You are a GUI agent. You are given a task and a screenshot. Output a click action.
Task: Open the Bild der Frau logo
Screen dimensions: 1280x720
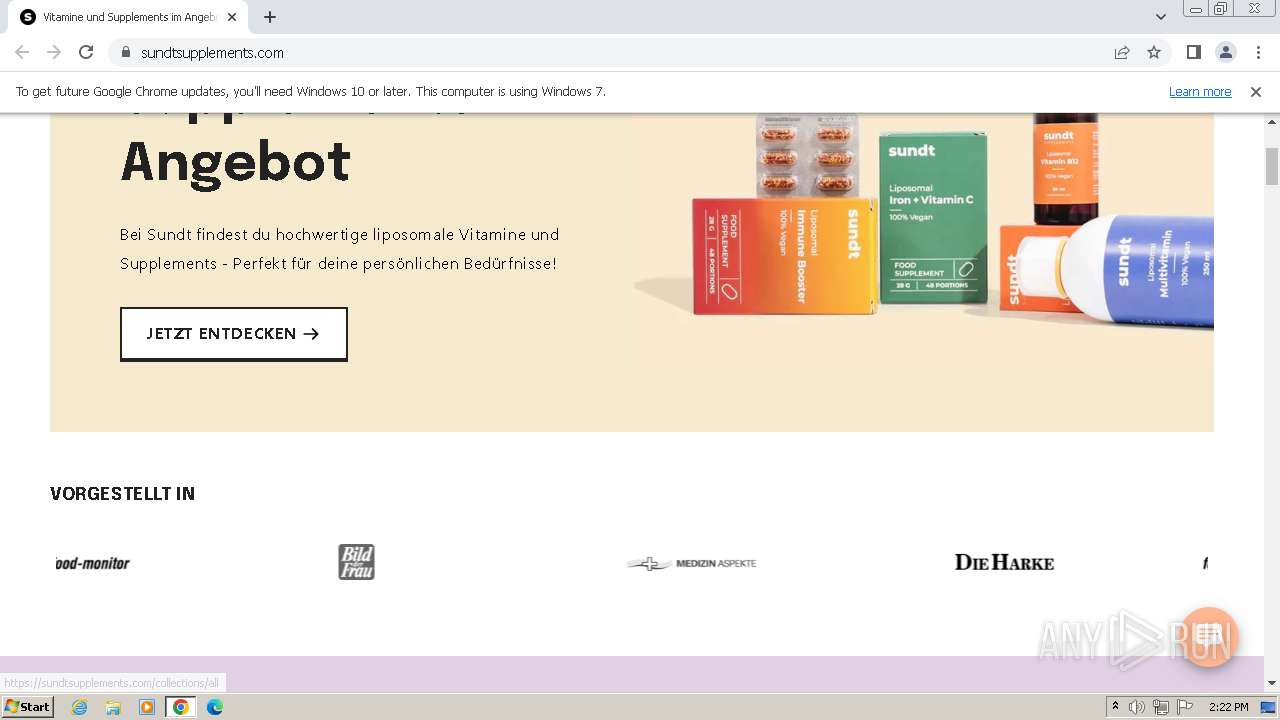click(x=356, y=562)
